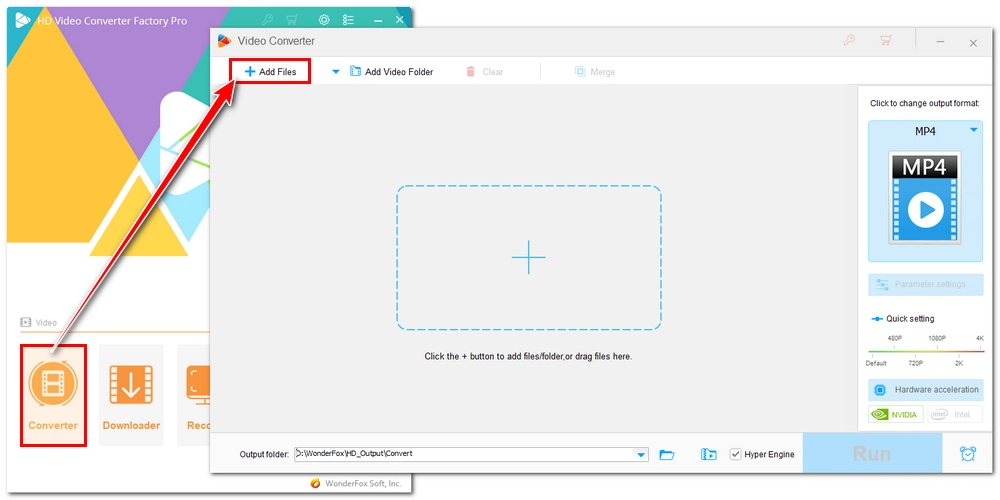Click Add Video Folder button
Viewport: 1000px width, 500px height.
(x=392, y=72)
